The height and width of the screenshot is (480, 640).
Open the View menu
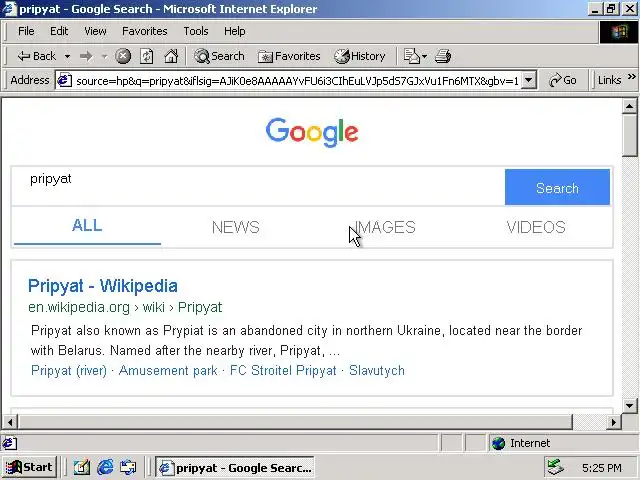click(95, 31)
